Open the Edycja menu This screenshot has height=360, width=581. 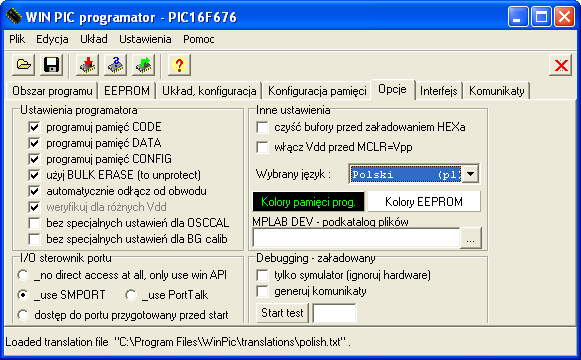(52, 39)
